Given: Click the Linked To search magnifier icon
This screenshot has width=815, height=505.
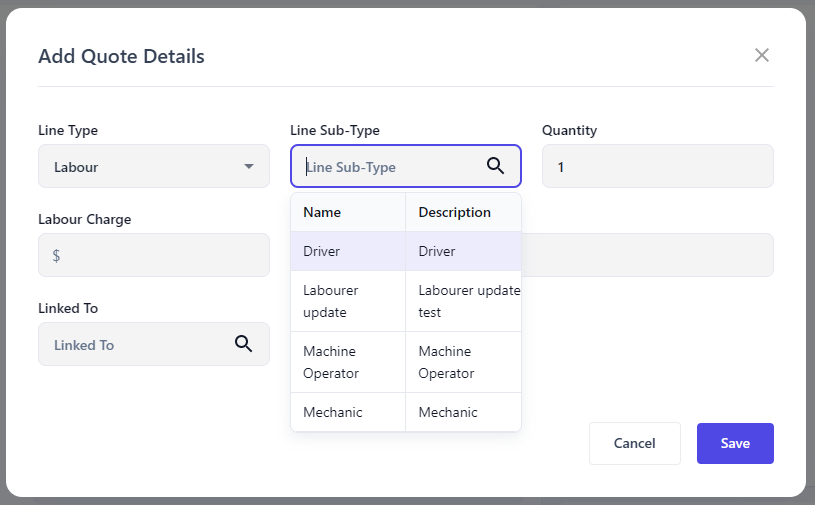Looking at the screenshot, I should pos(243,344).
